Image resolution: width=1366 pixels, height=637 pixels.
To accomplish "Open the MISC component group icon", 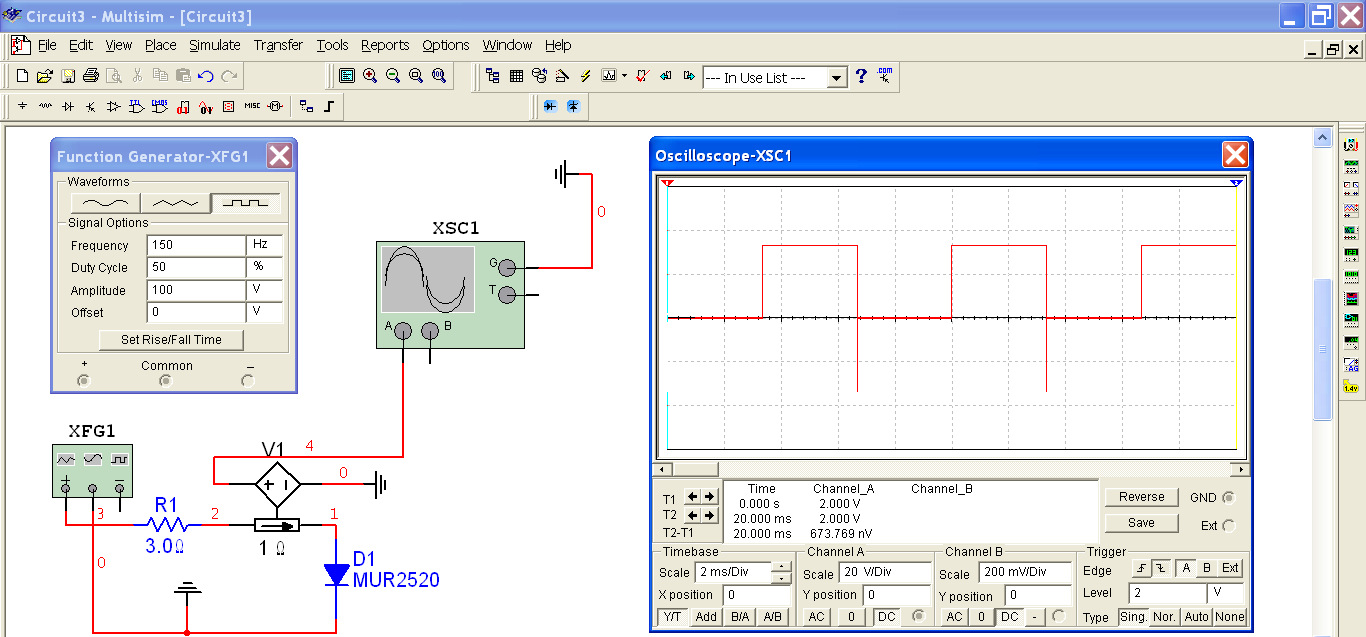I will tap(252, 106).
